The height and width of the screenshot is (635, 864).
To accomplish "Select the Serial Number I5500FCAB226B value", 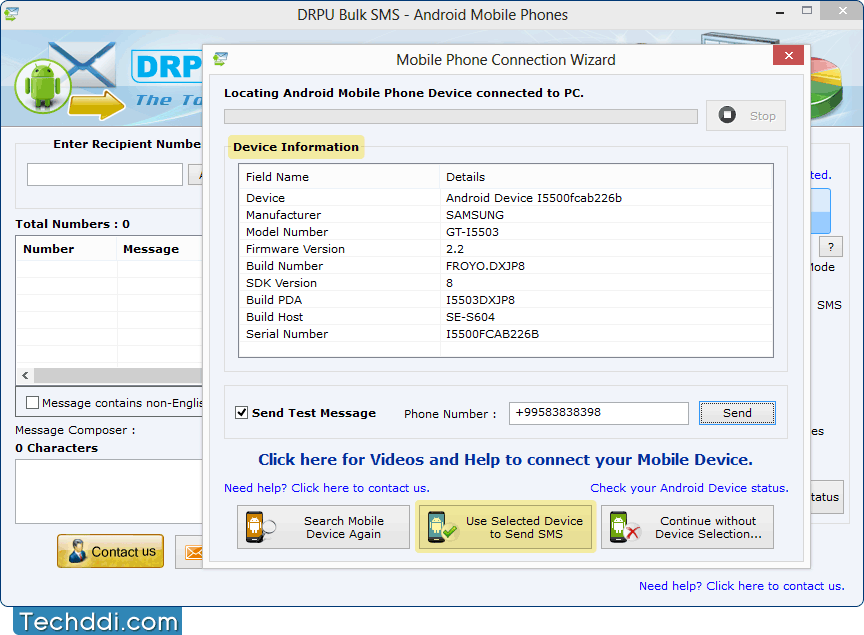I will click(x=493, y=335).
